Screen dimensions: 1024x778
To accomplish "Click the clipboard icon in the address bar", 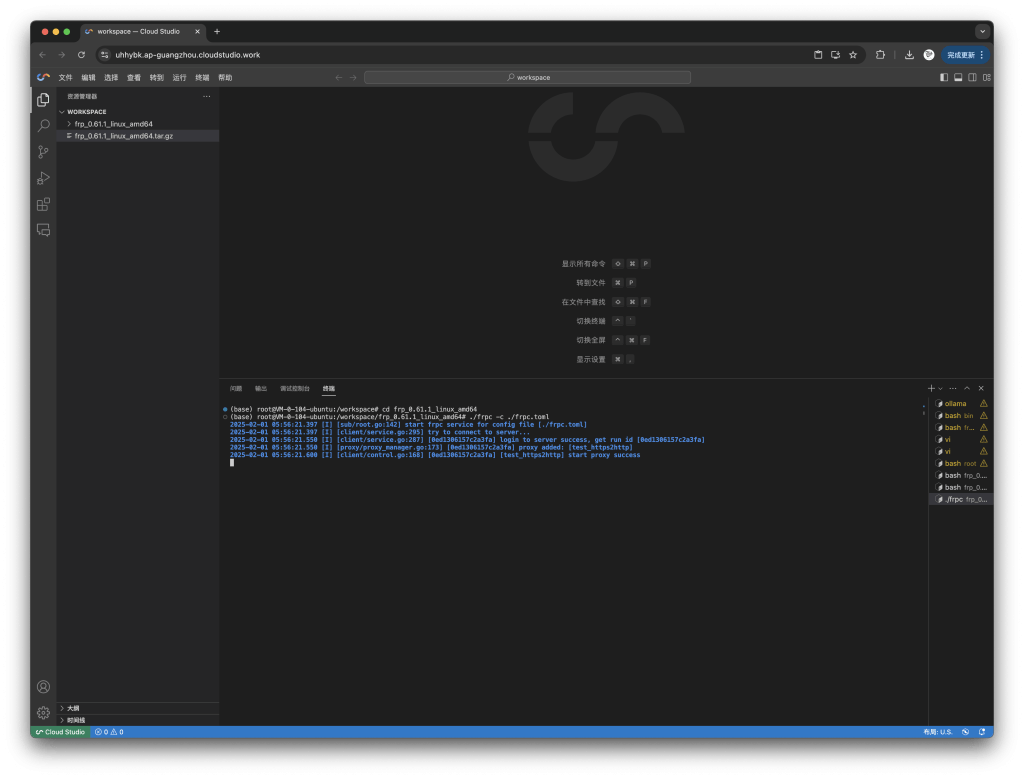I will (818, 55).
